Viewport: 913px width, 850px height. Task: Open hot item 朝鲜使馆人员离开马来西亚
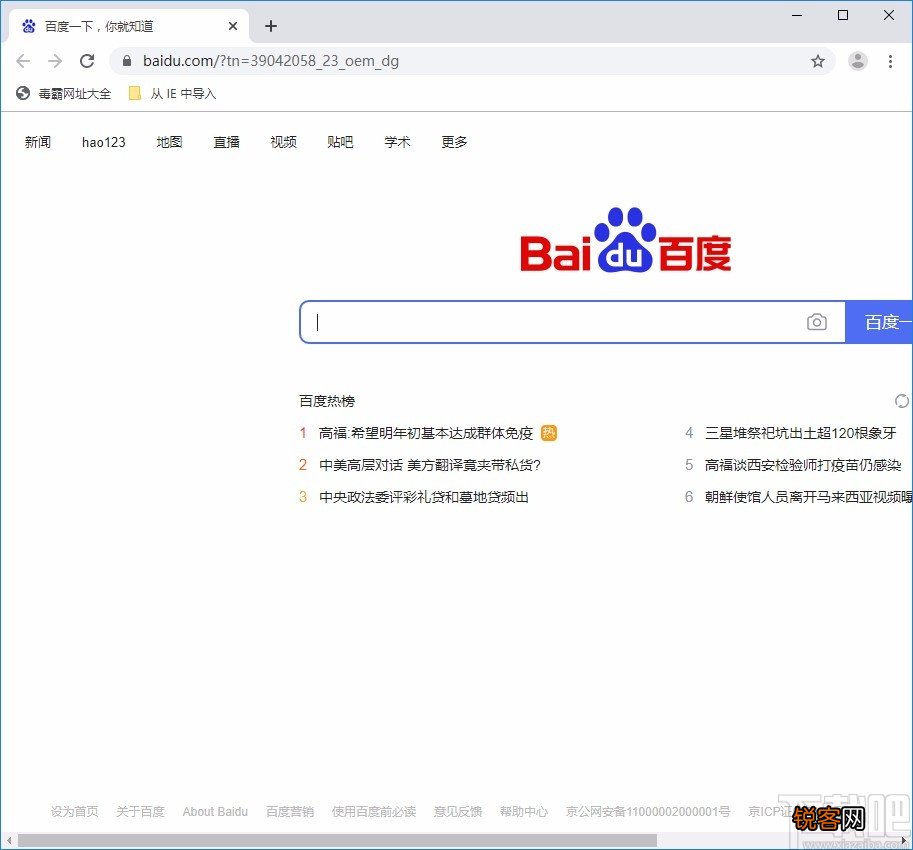809,497
